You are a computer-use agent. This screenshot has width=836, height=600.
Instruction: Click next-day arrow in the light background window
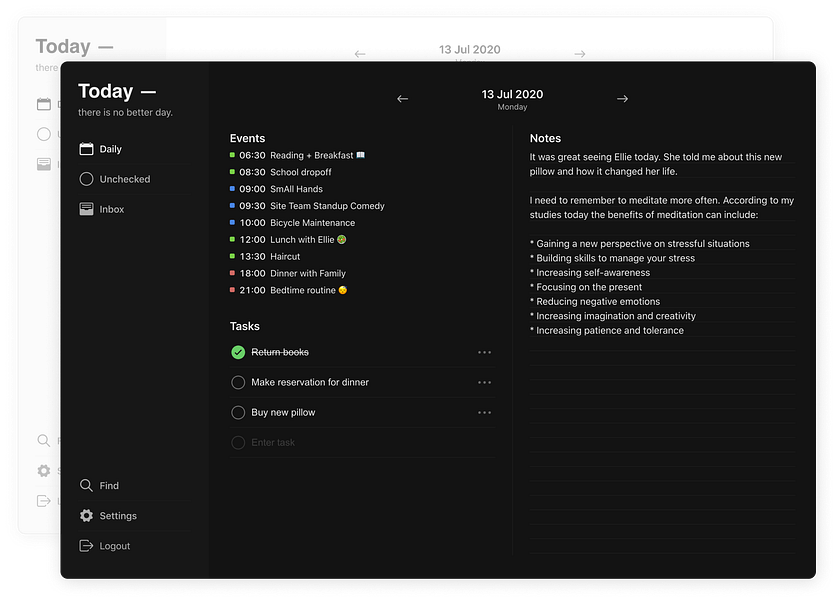pos(580,54)
